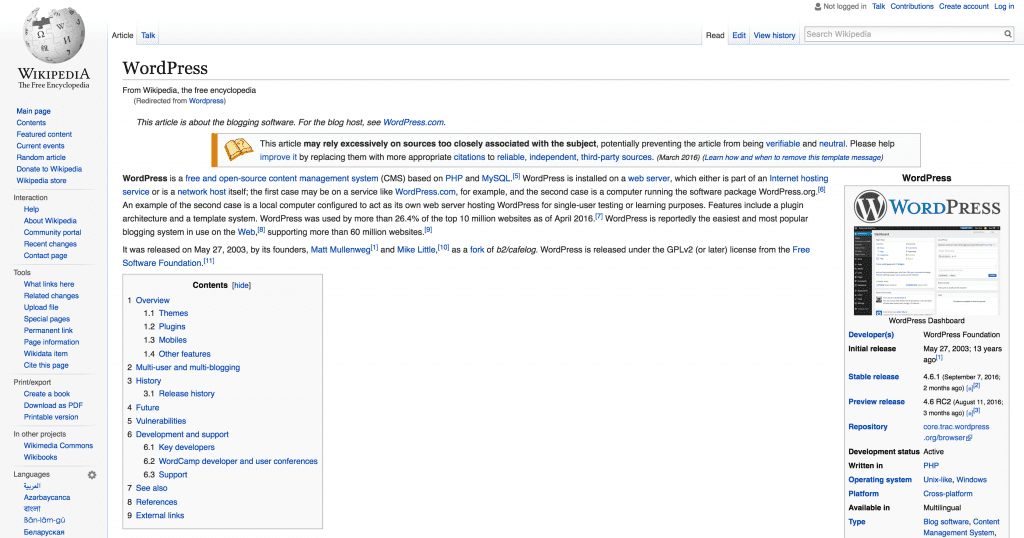Viewport: 1024px width, 538px height.
Task: Open Contributions link in top bar
Action: pyautogui.click(x=912, y=7)
